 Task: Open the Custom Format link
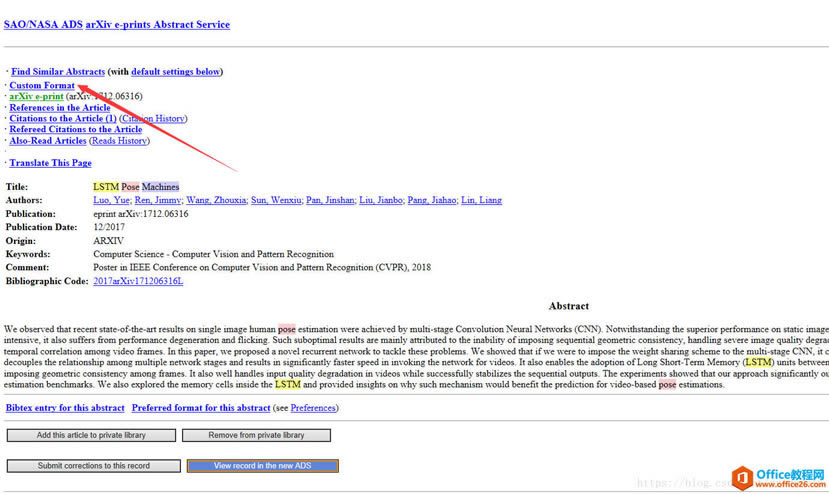pyautogui.click(x=42, y=85)
